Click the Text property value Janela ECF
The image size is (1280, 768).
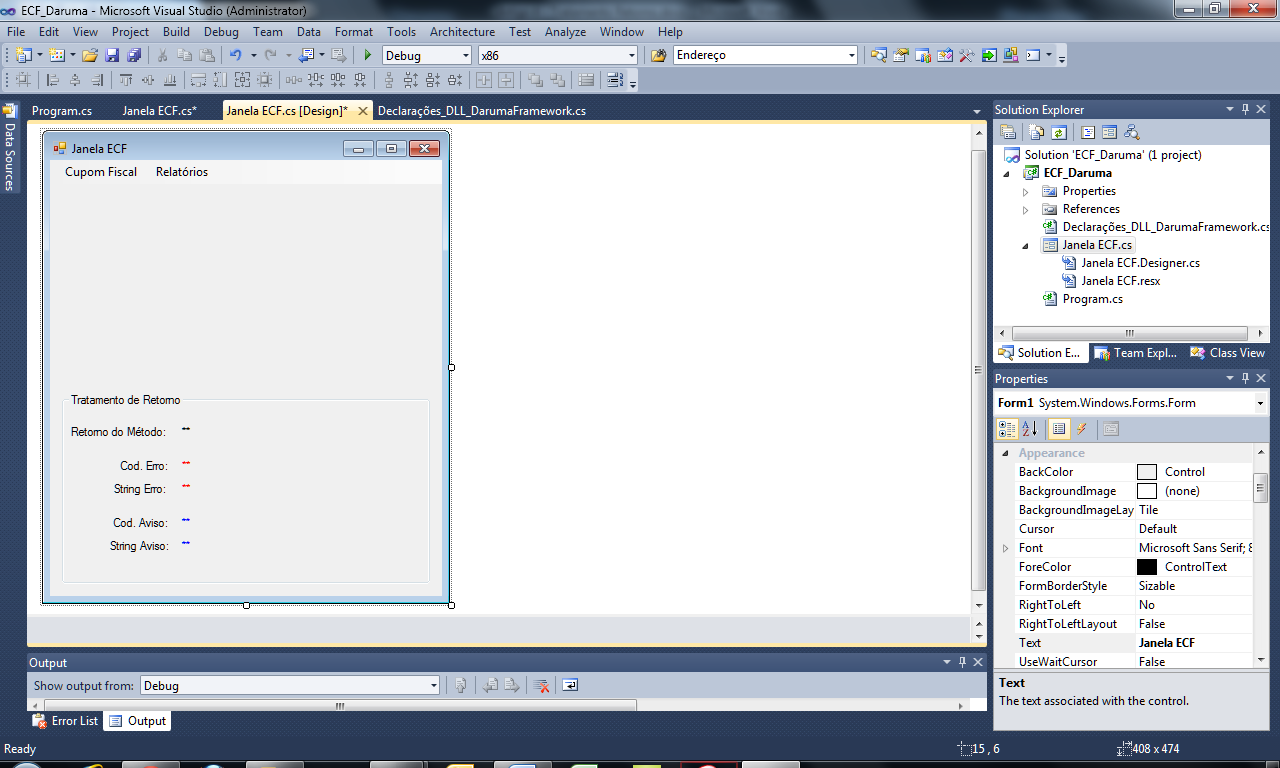pos(1194,643)
